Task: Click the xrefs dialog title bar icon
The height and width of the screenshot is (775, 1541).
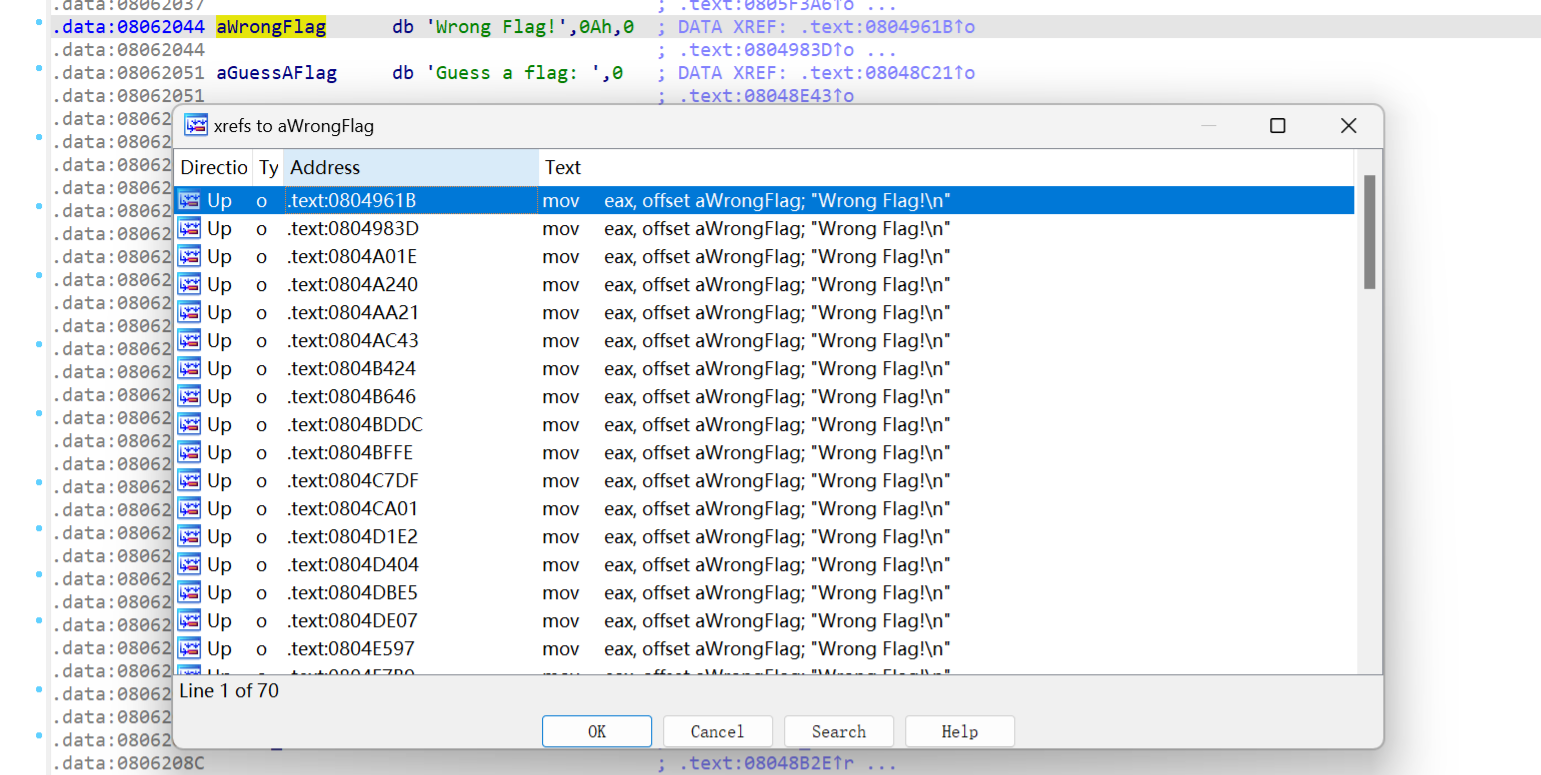Action: point(196,126)
